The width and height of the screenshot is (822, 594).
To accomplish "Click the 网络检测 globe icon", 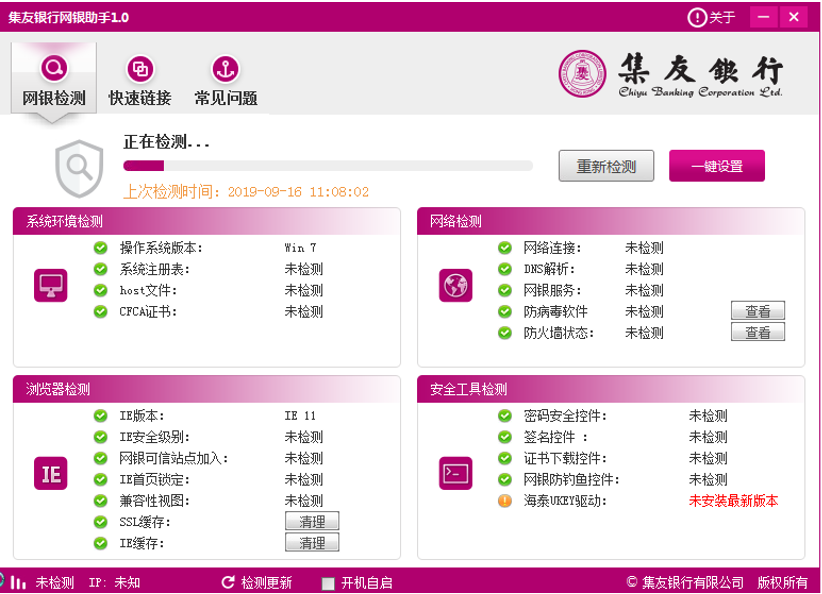I will (456, 286).
